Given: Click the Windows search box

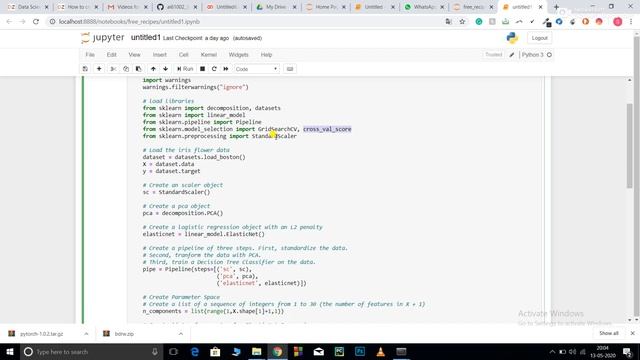Looking at the screenshot, I should [x=91, y=351].
